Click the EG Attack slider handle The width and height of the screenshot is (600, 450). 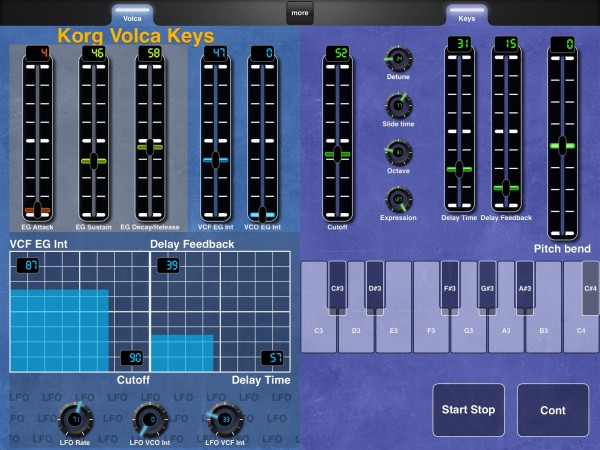point(38,209)
